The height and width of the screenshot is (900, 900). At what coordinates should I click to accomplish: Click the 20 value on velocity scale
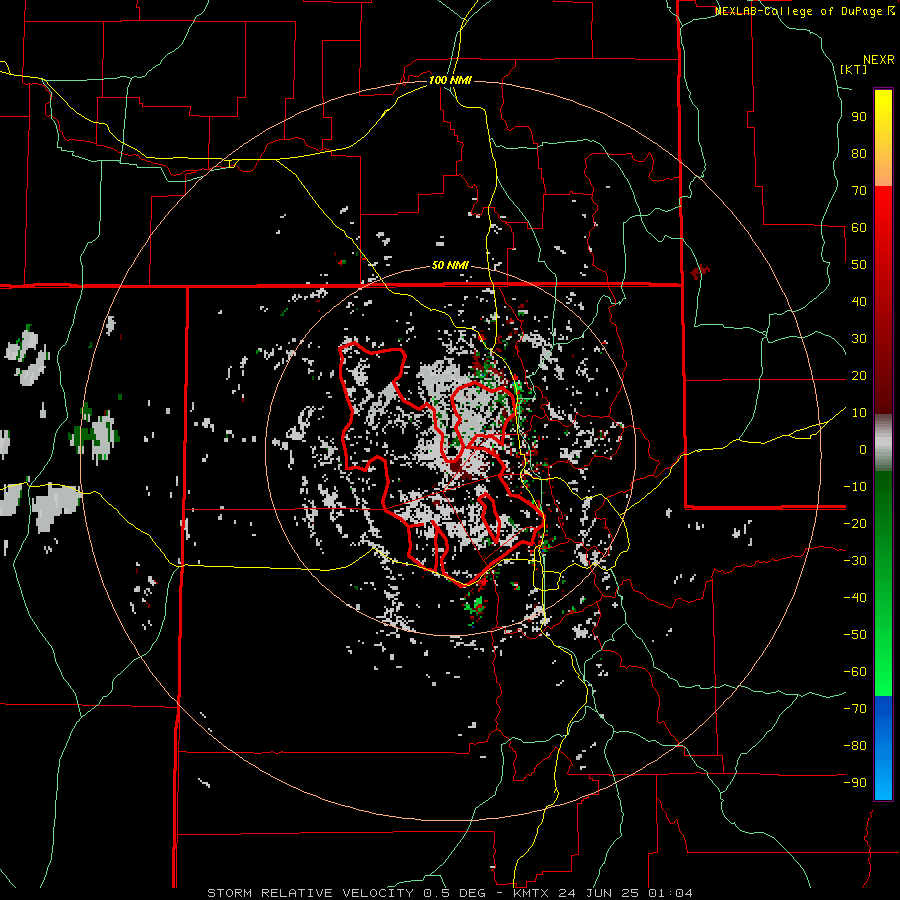859,376
